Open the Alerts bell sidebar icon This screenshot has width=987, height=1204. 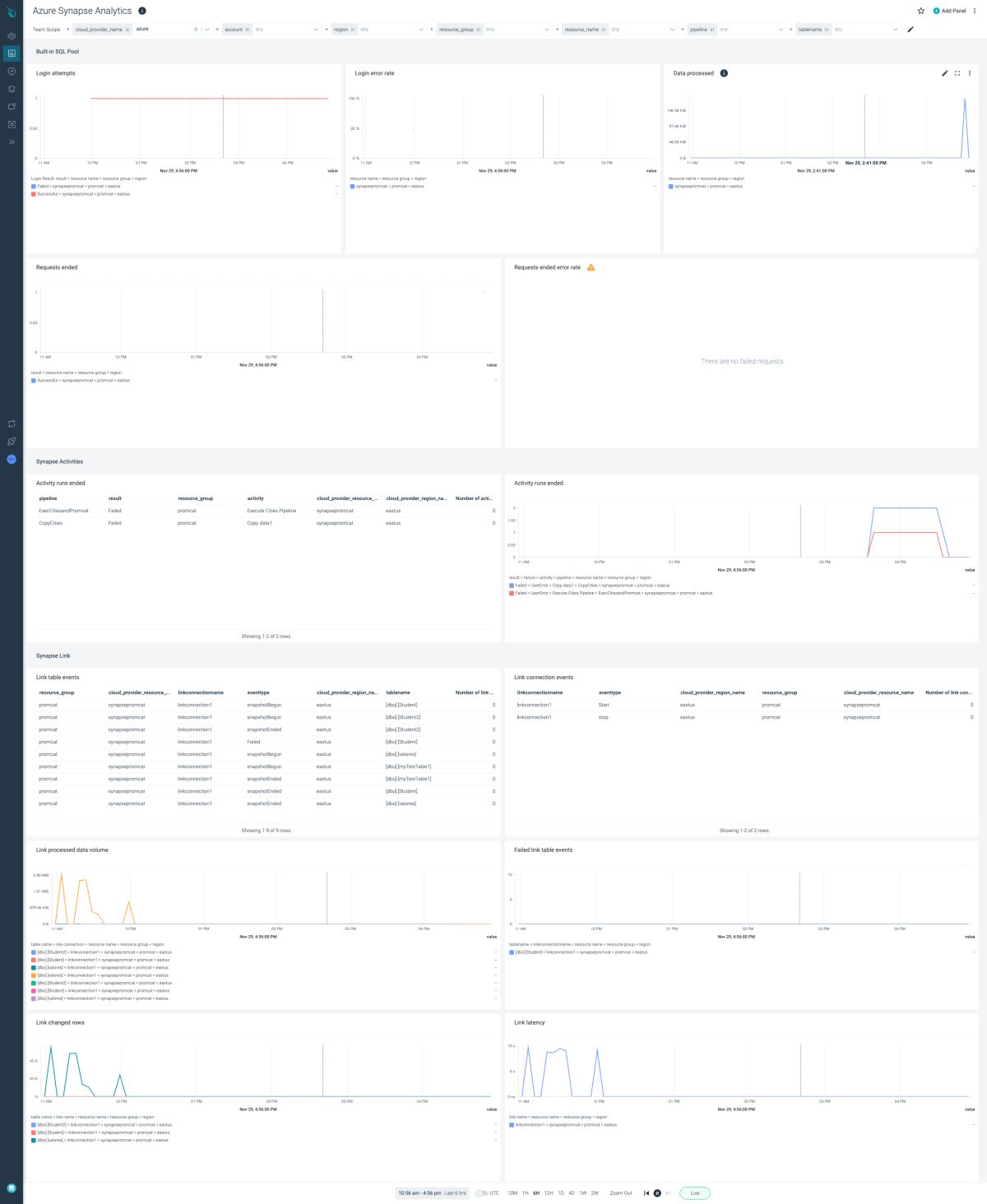coord(12,89)
